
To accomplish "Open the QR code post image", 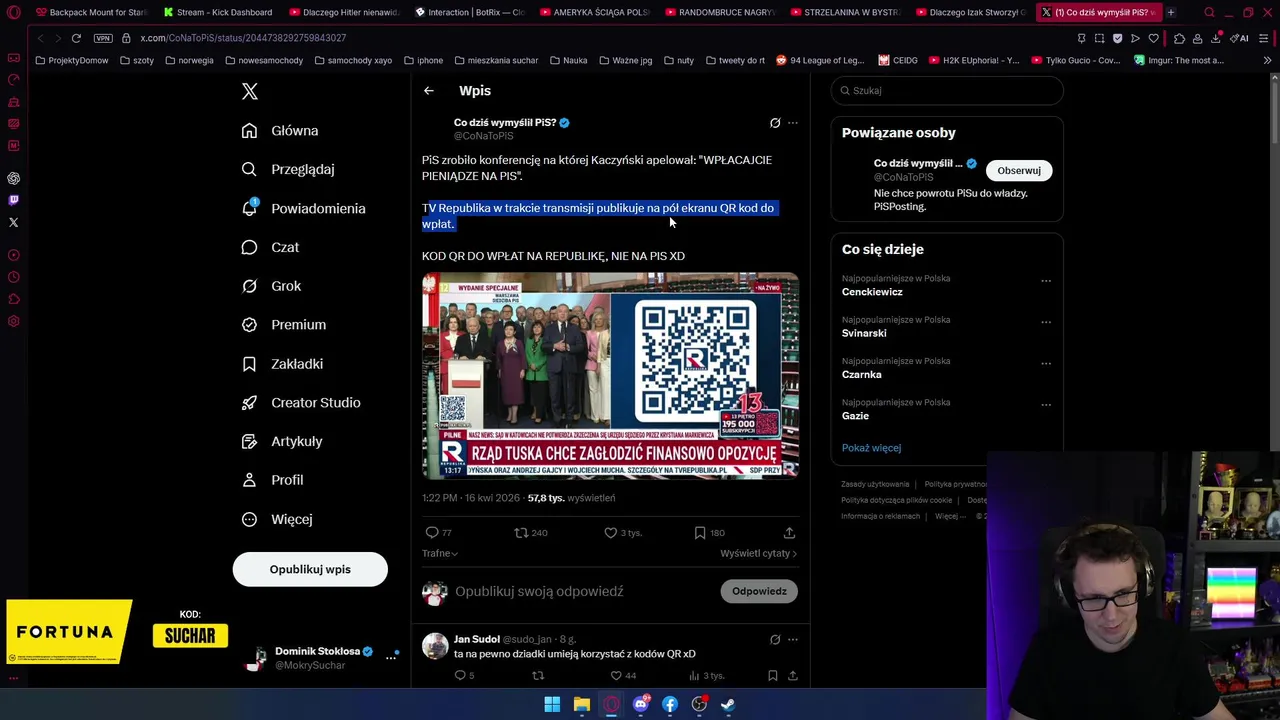I will [x=610, y=376].
